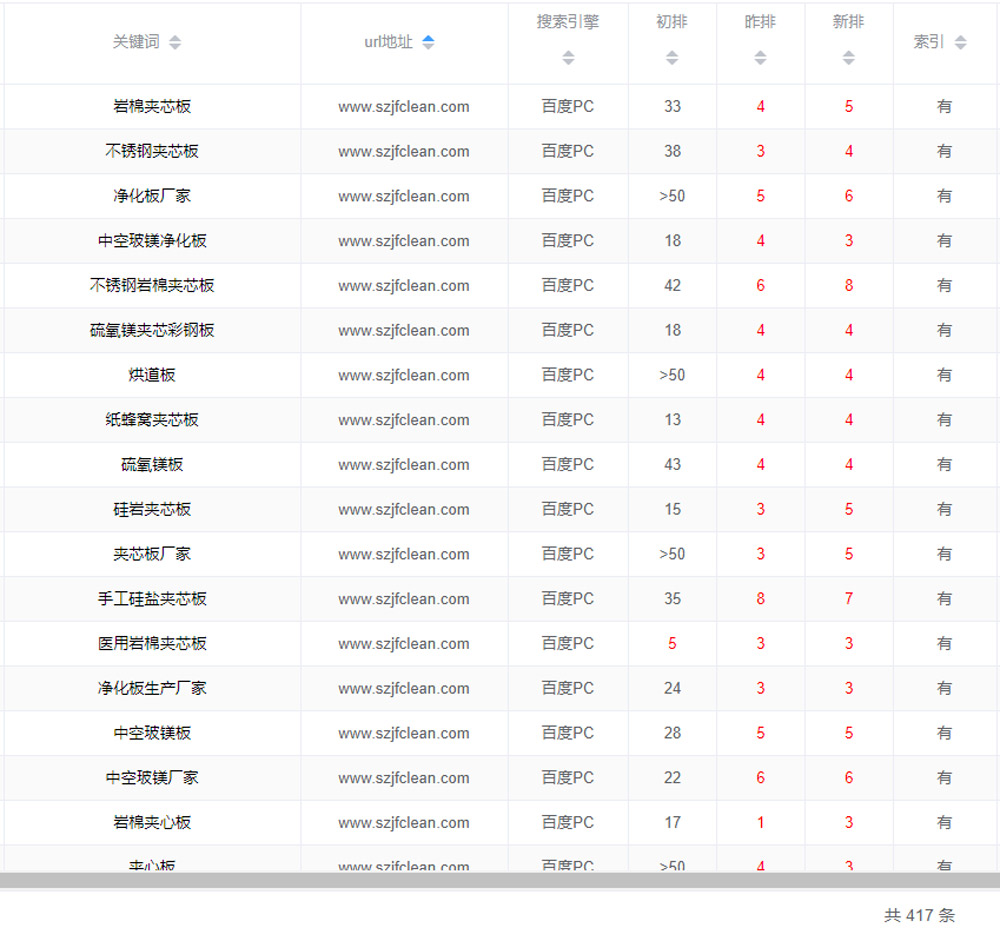Open the URL in the 中空玻镁厂家 row
This screenshot has height=941, width=1000.
pos(403,778)
